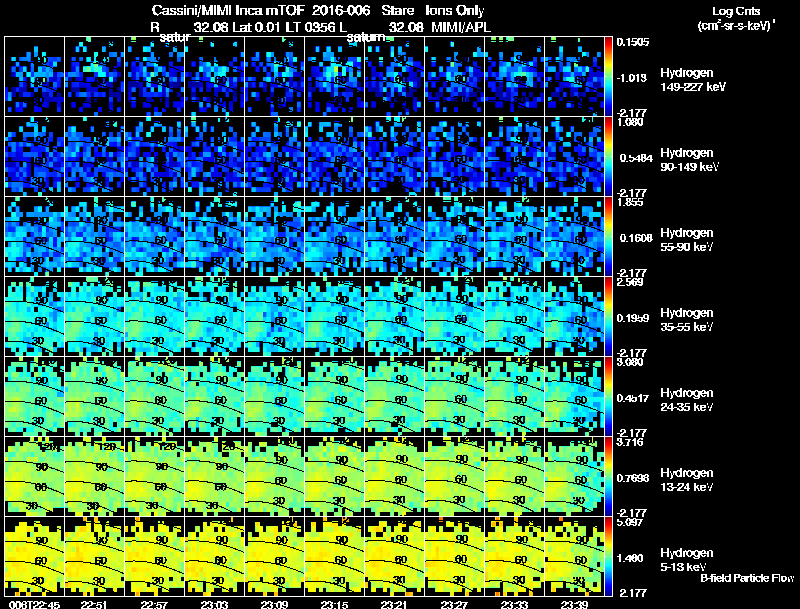The width and height of the screenshot is (800, 609).
Task: Click the '23:27' time label
Action: 454,605
